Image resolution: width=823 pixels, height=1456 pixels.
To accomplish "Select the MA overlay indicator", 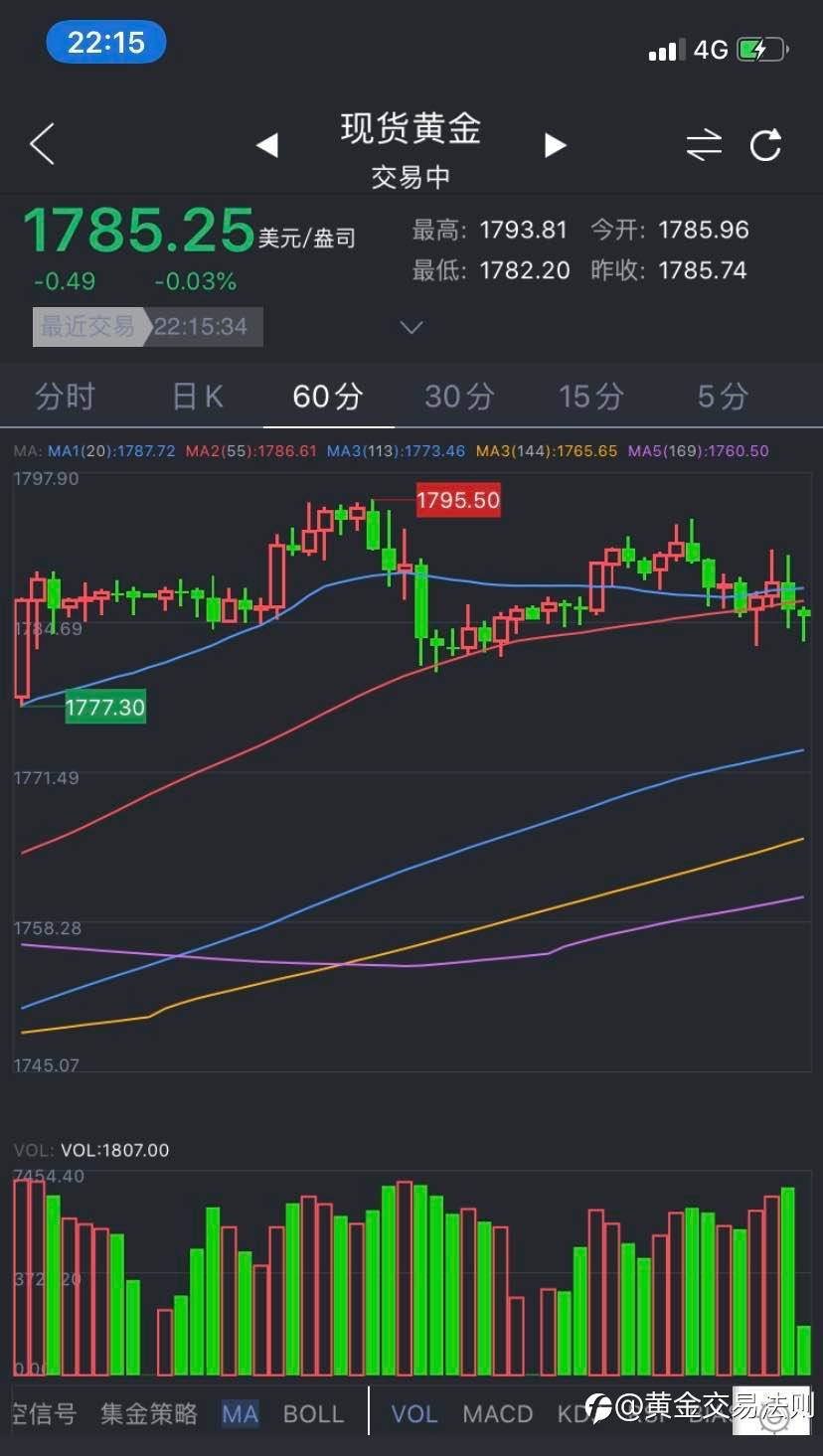I will (240, 1413).
